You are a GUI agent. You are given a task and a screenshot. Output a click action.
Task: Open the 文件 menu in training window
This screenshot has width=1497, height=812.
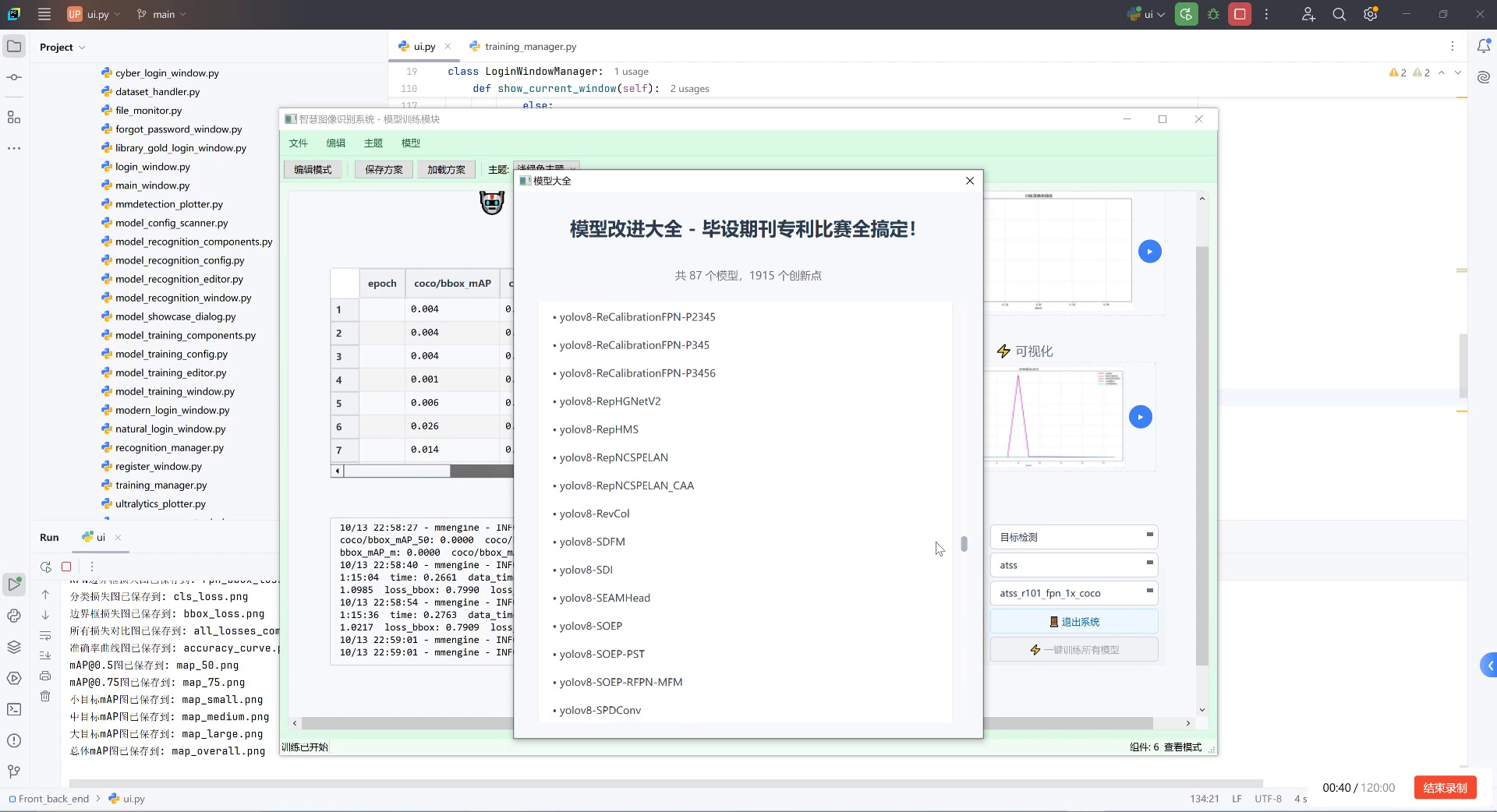299,143
